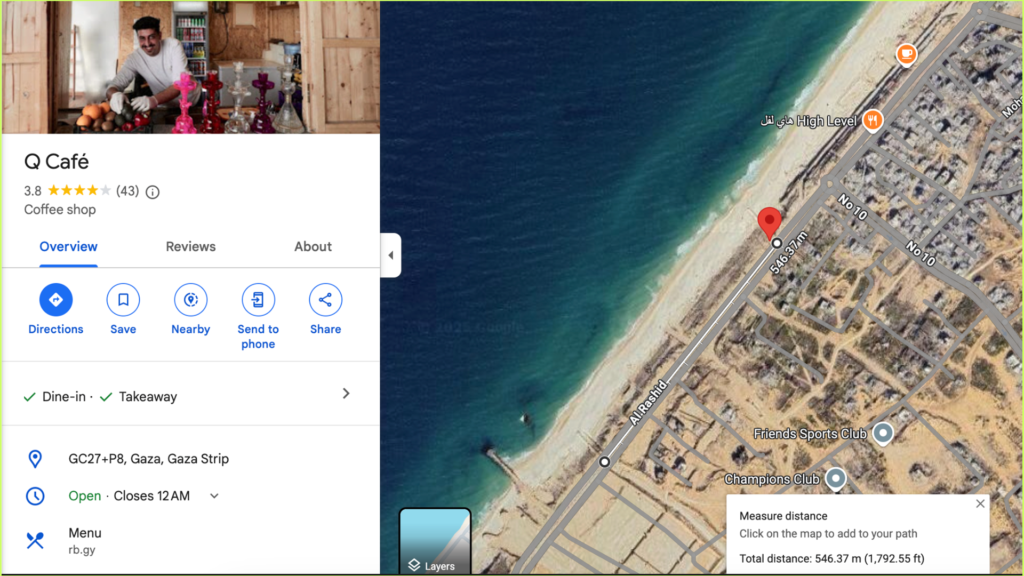Open the Reviews tab
1024x576 pixels.
tap(191, 247)
